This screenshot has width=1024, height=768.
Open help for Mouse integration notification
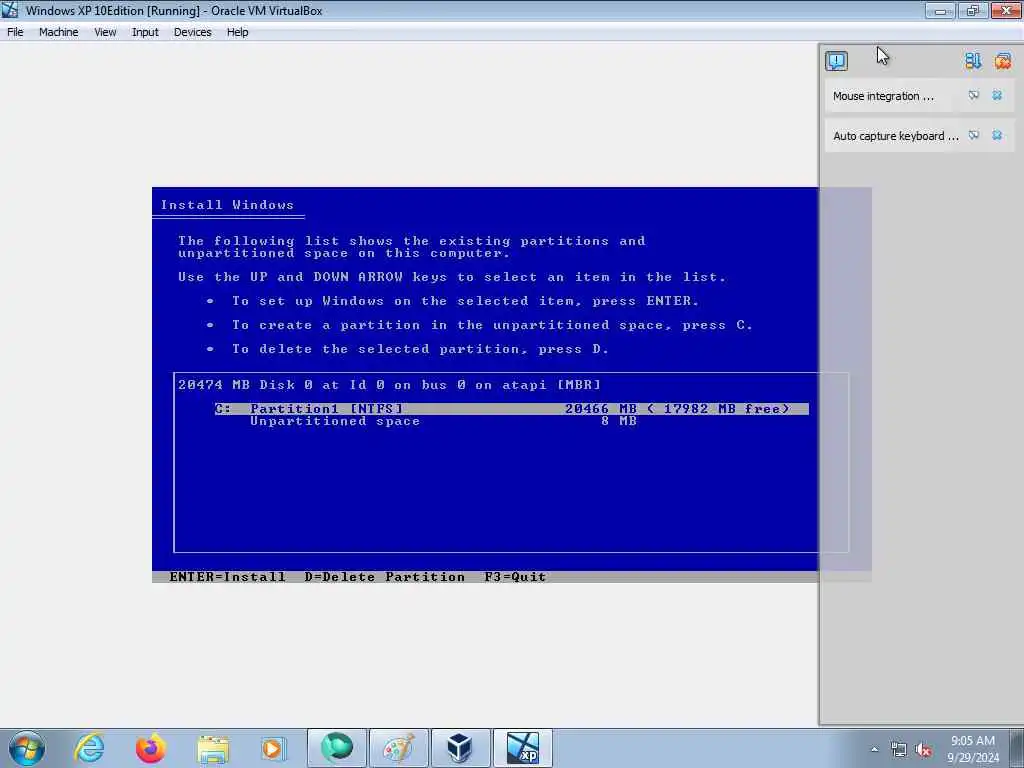tap(974, 95)
